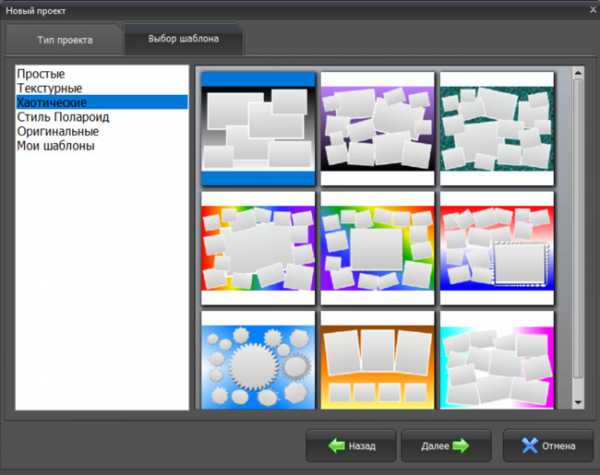Choose the rainbow template with blue squares
This screenshot has height=475, width=600.
(377, 248)
